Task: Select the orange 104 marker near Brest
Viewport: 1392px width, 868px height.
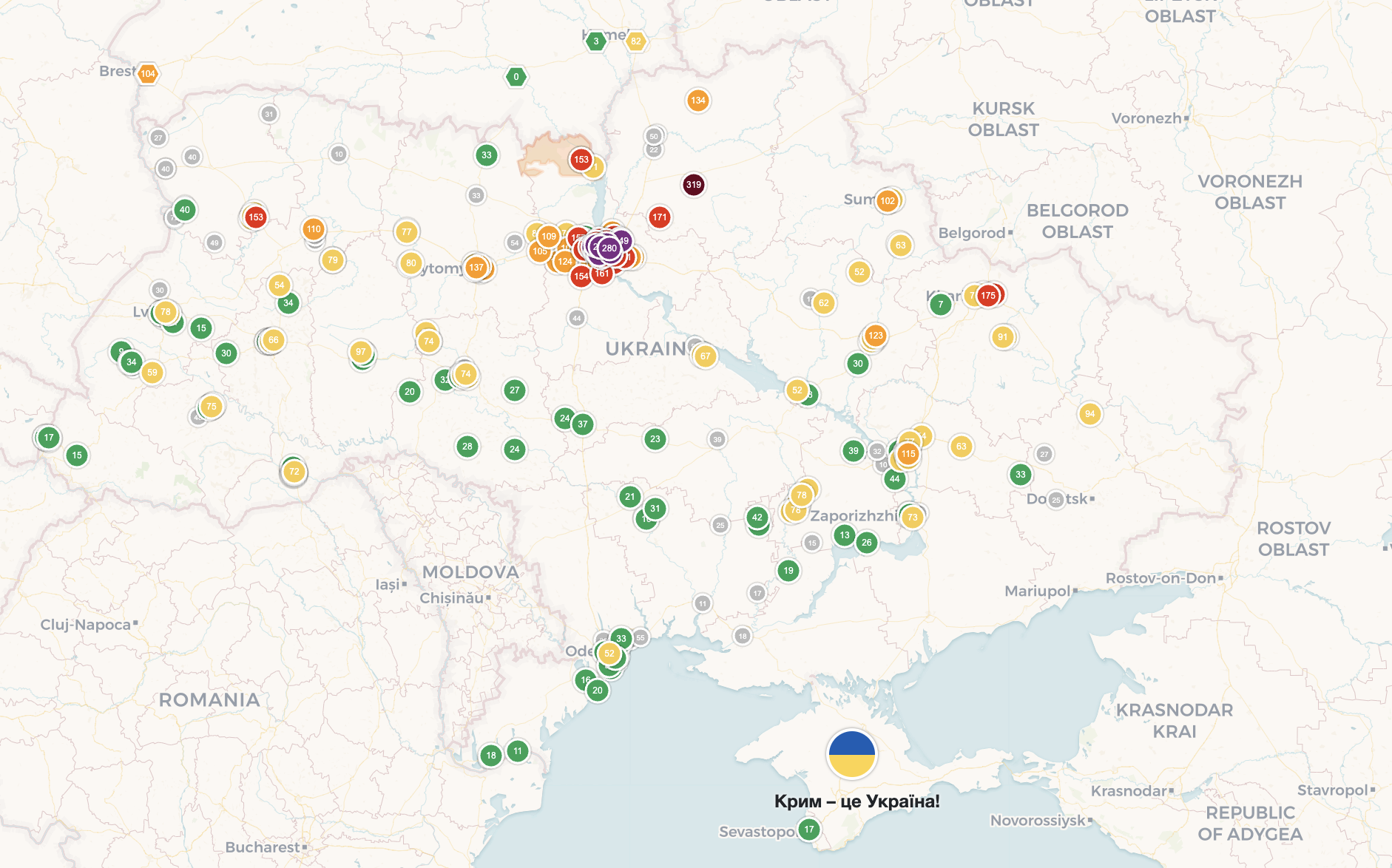Action: point(147,74)
